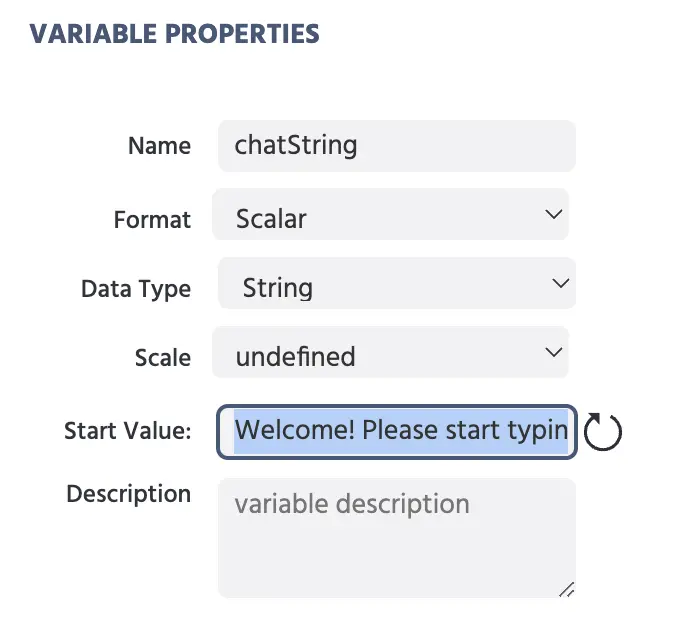Click the Name label
Image resolution: width=684 pixels, height=638 pixels.
(x=159, y=146)
